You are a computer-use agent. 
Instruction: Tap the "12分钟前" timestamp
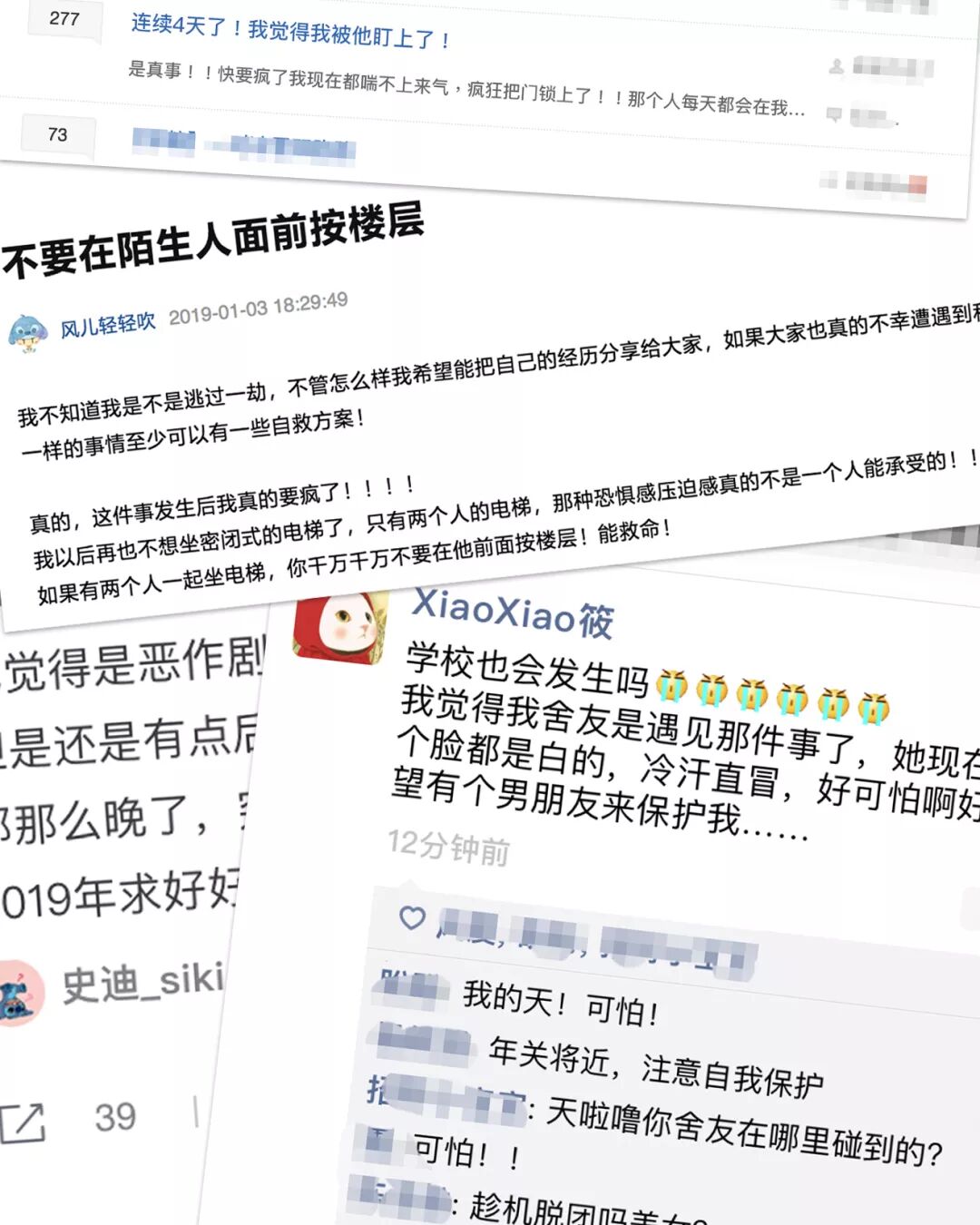tap(448, 847)
